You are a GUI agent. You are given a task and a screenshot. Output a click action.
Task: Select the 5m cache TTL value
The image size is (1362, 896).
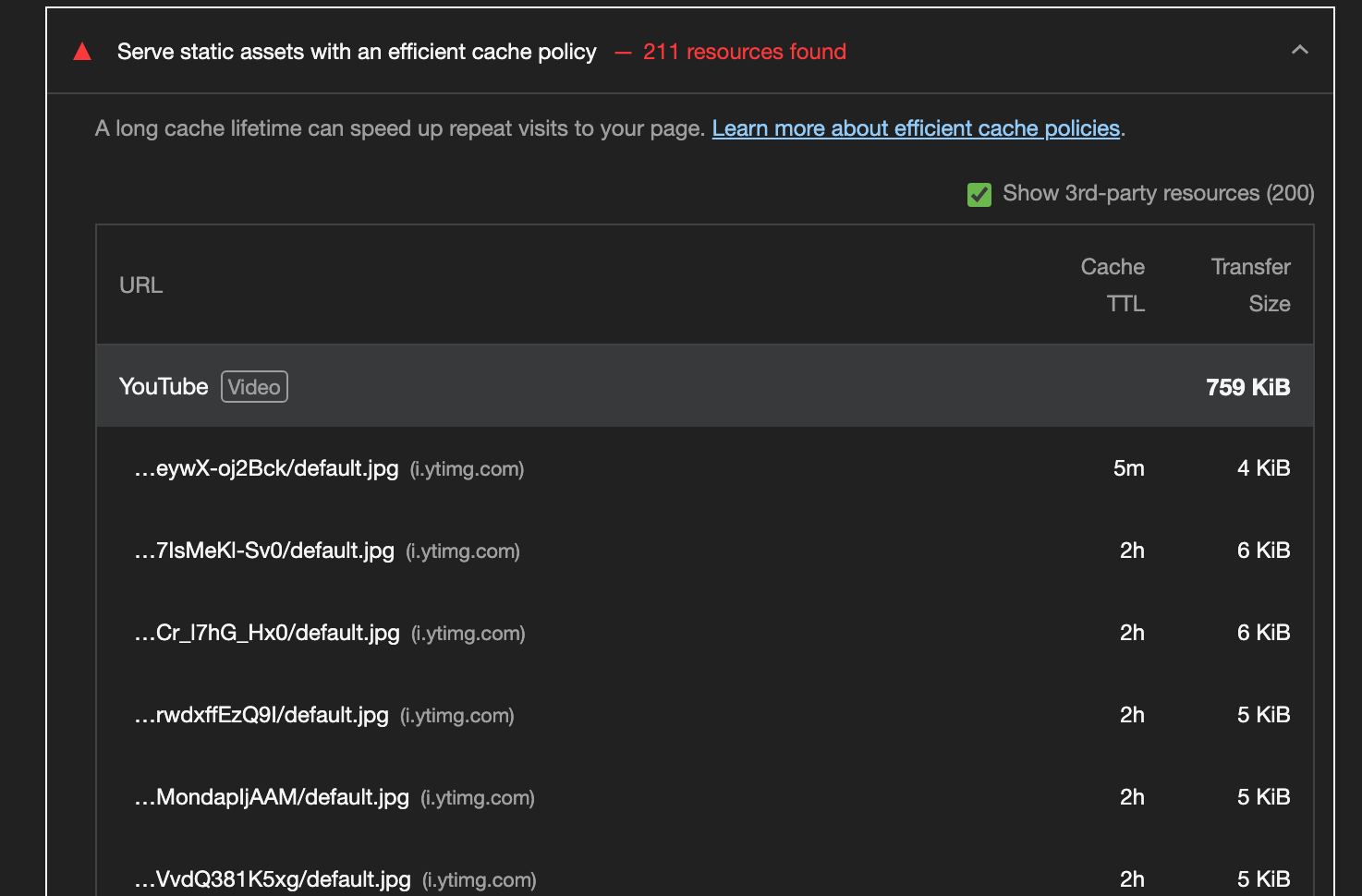pos(1128,468)
